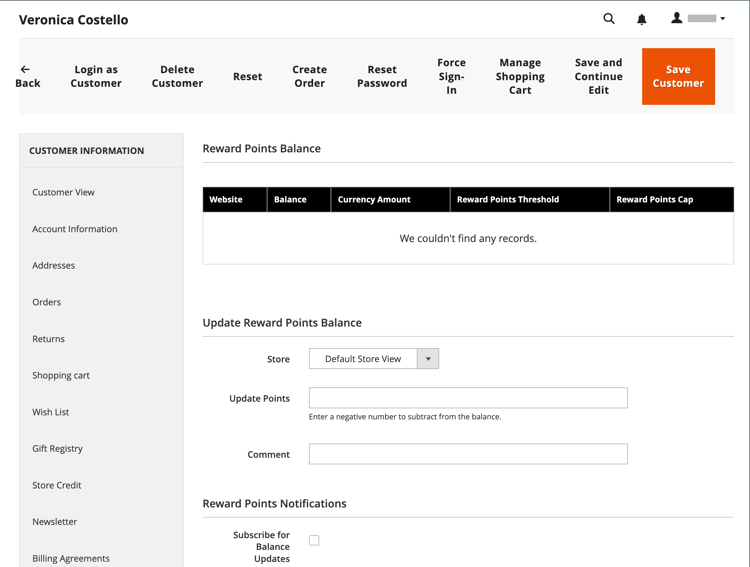Click into the Comment text field

point(468,454)
